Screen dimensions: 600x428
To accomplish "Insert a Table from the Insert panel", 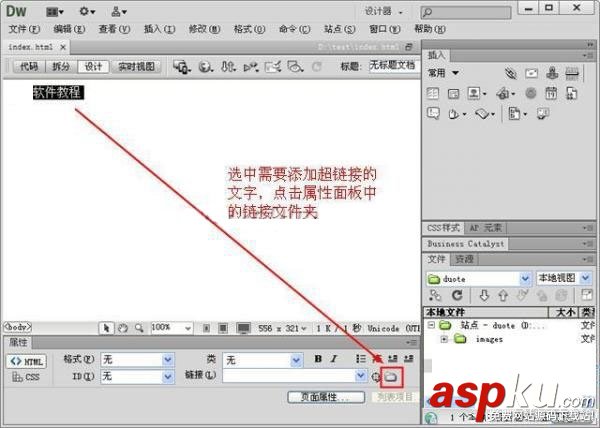I will point(433,93).
